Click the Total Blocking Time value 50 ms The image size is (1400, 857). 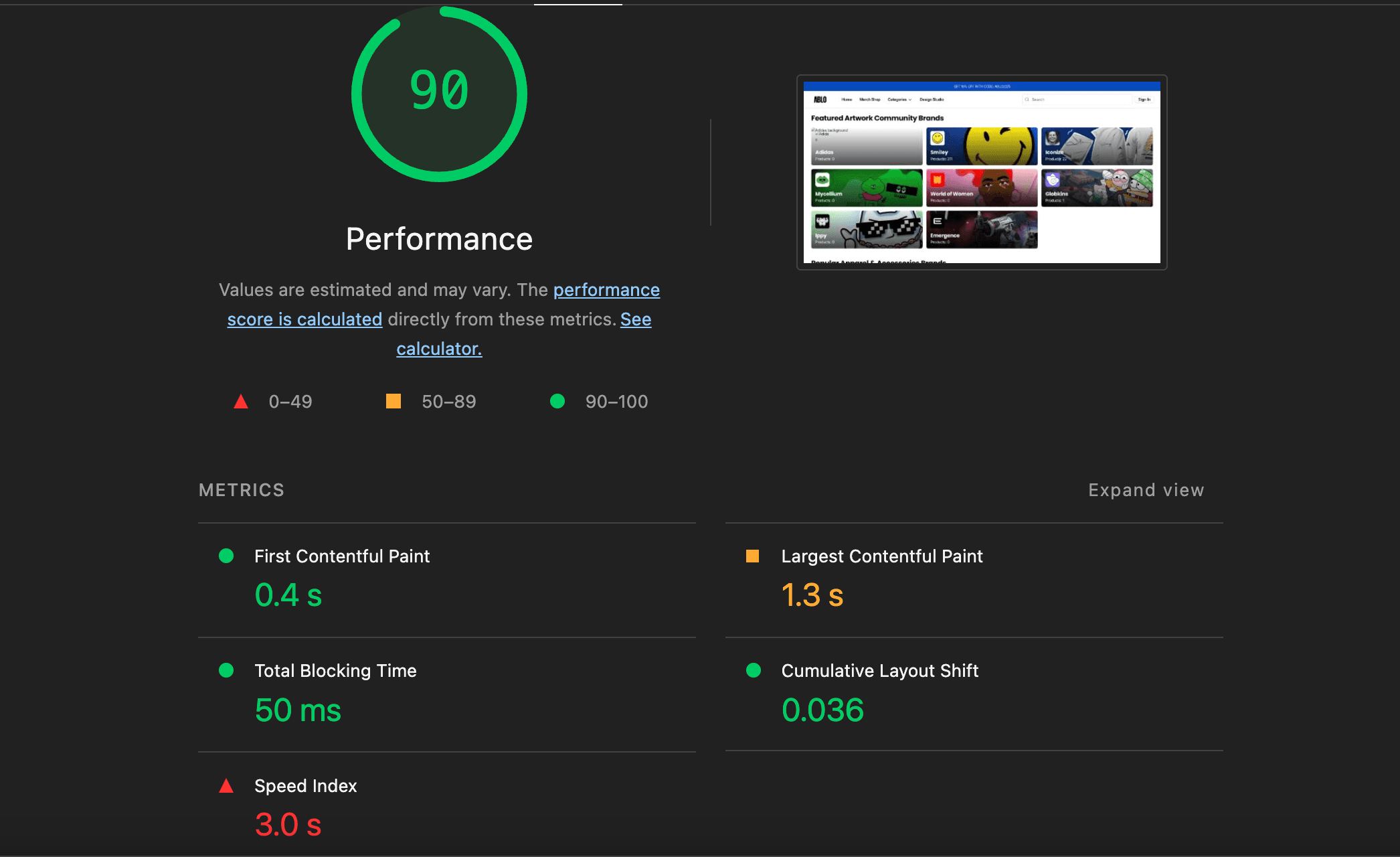[298, 710]
